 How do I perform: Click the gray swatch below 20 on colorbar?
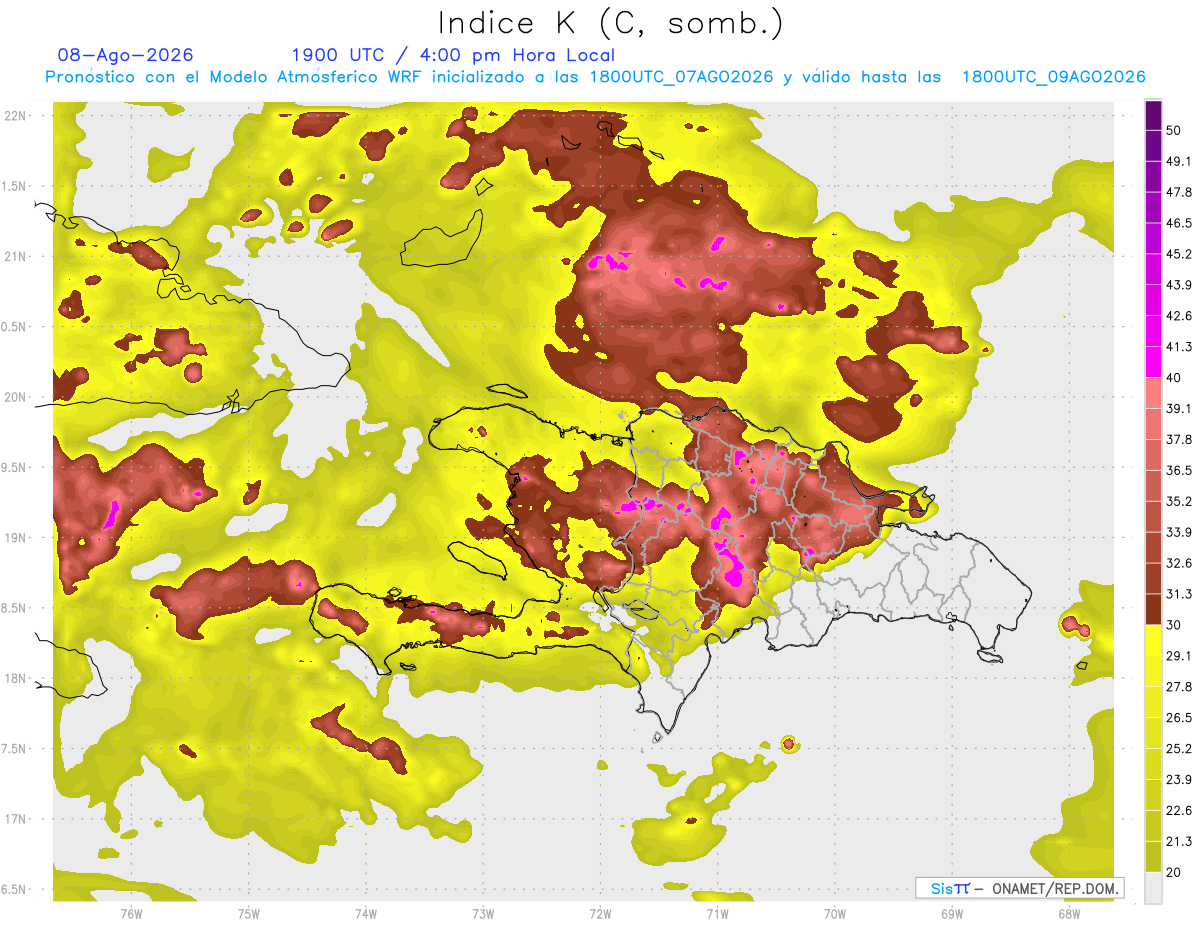click(1153, 887)
